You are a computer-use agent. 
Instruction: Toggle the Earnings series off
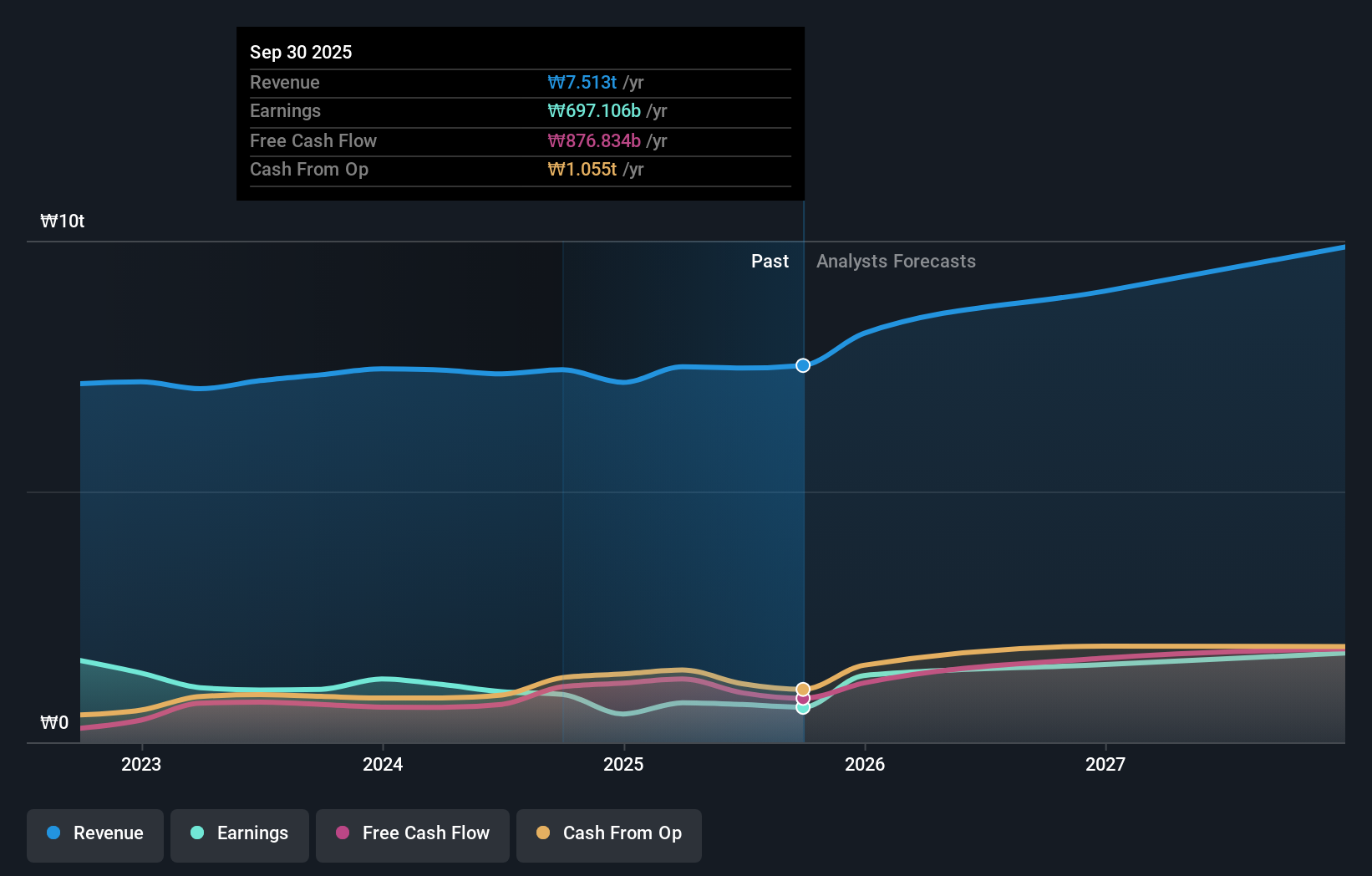tap(240, 834)
